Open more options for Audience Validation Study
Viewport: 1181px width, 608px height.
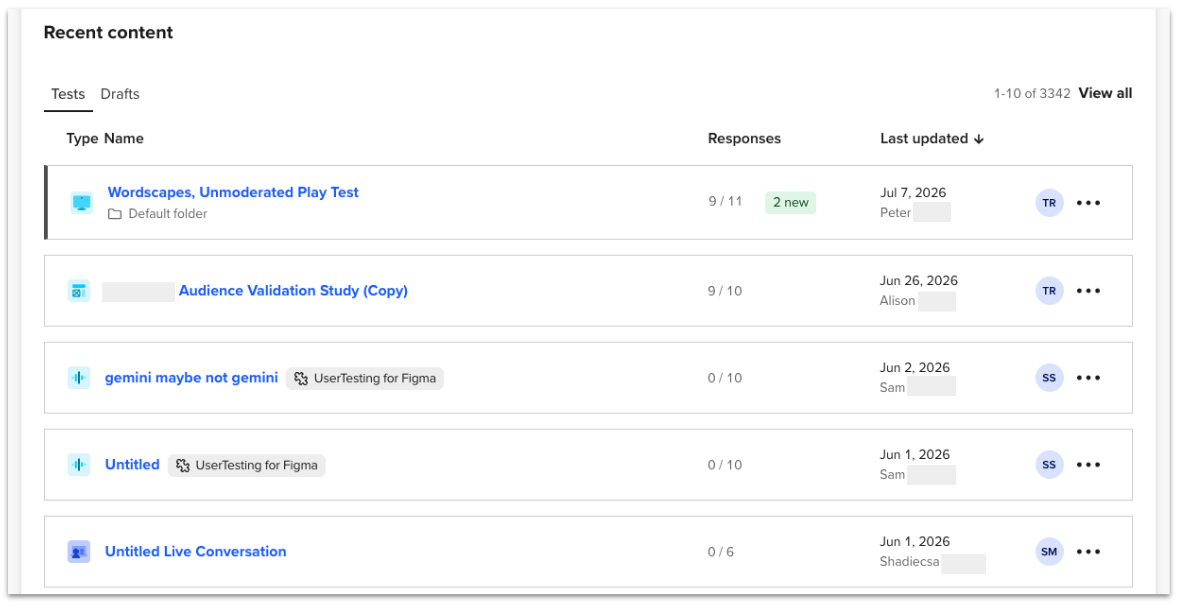[1088, 291]
